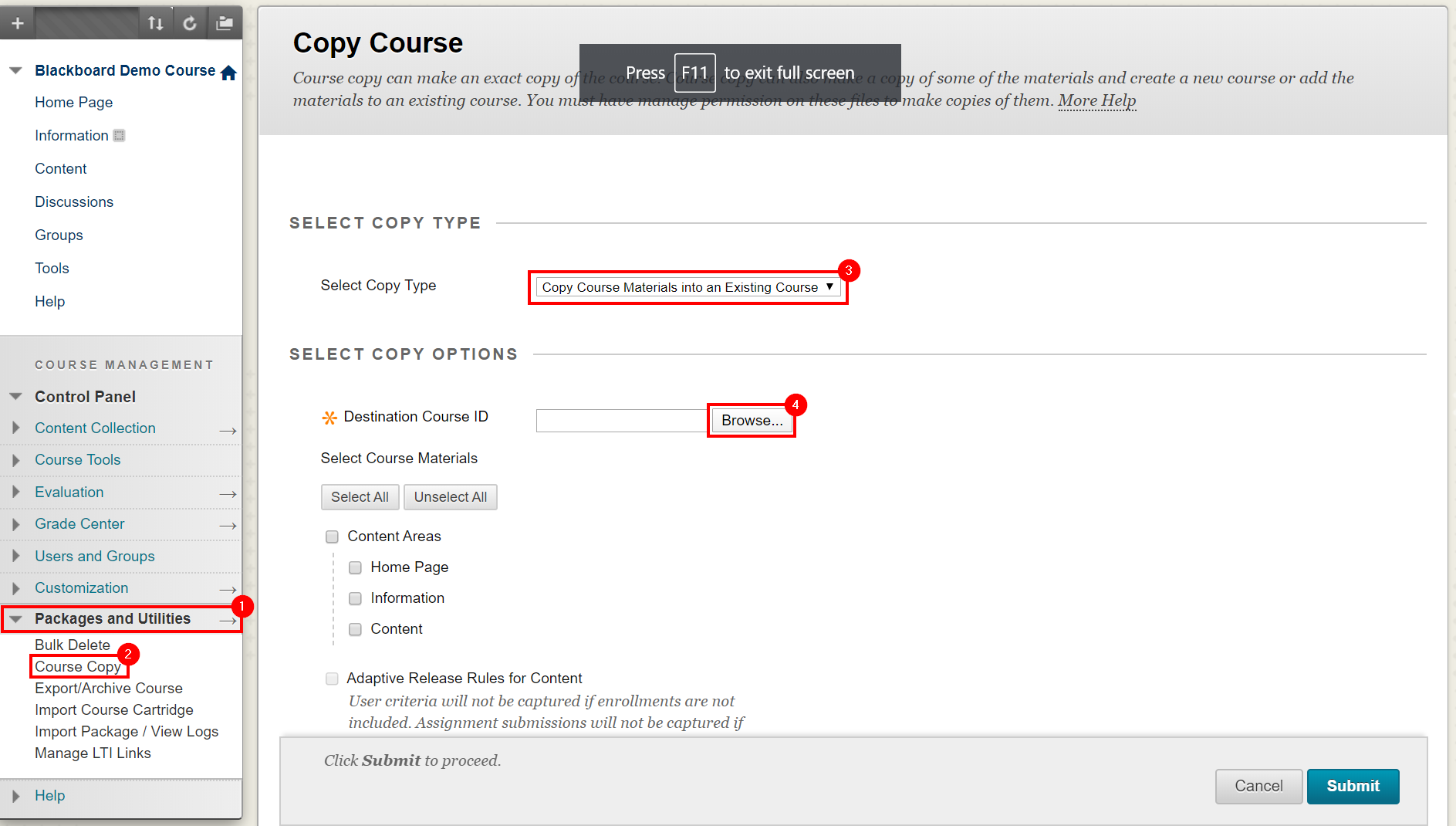Check the Content Areas checkbox
Screen dimensions: 1456x826
pyautogui.click(x=332, y=537)
